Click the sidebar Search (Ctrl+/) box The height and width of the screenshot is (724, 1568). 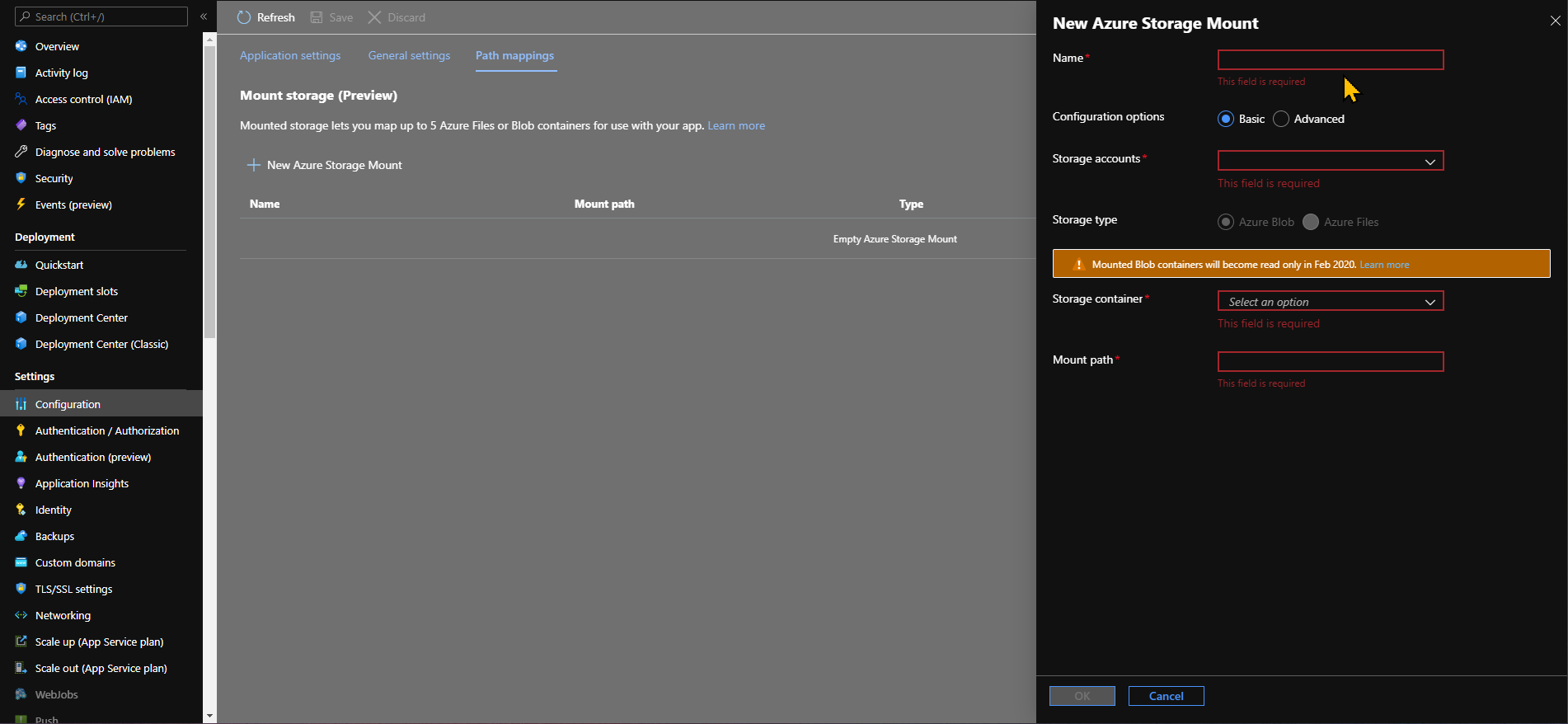(x=101, y=16)
